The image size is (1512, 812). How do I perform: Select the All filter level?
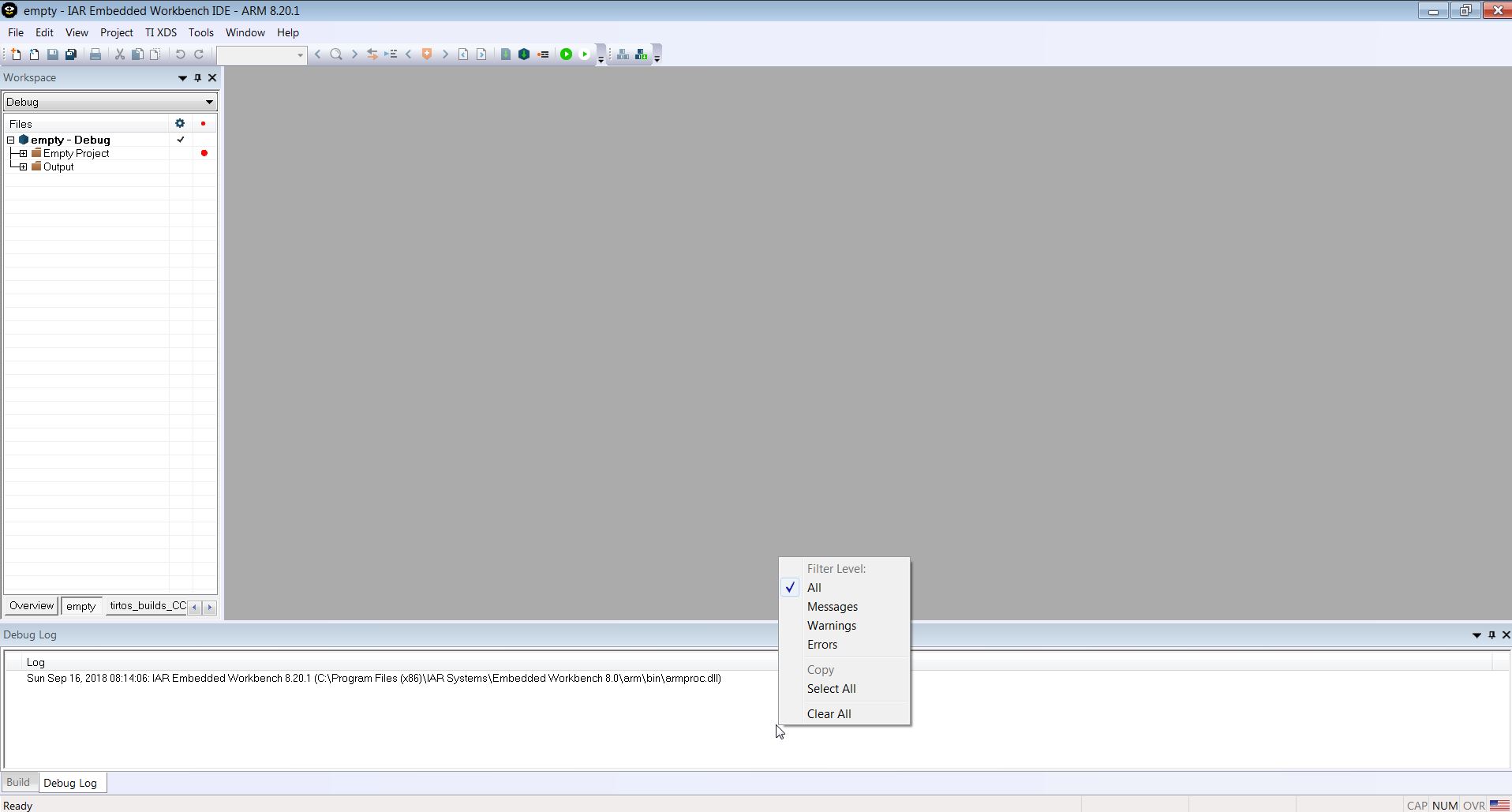pyautogui.click(x=844, y=588)
